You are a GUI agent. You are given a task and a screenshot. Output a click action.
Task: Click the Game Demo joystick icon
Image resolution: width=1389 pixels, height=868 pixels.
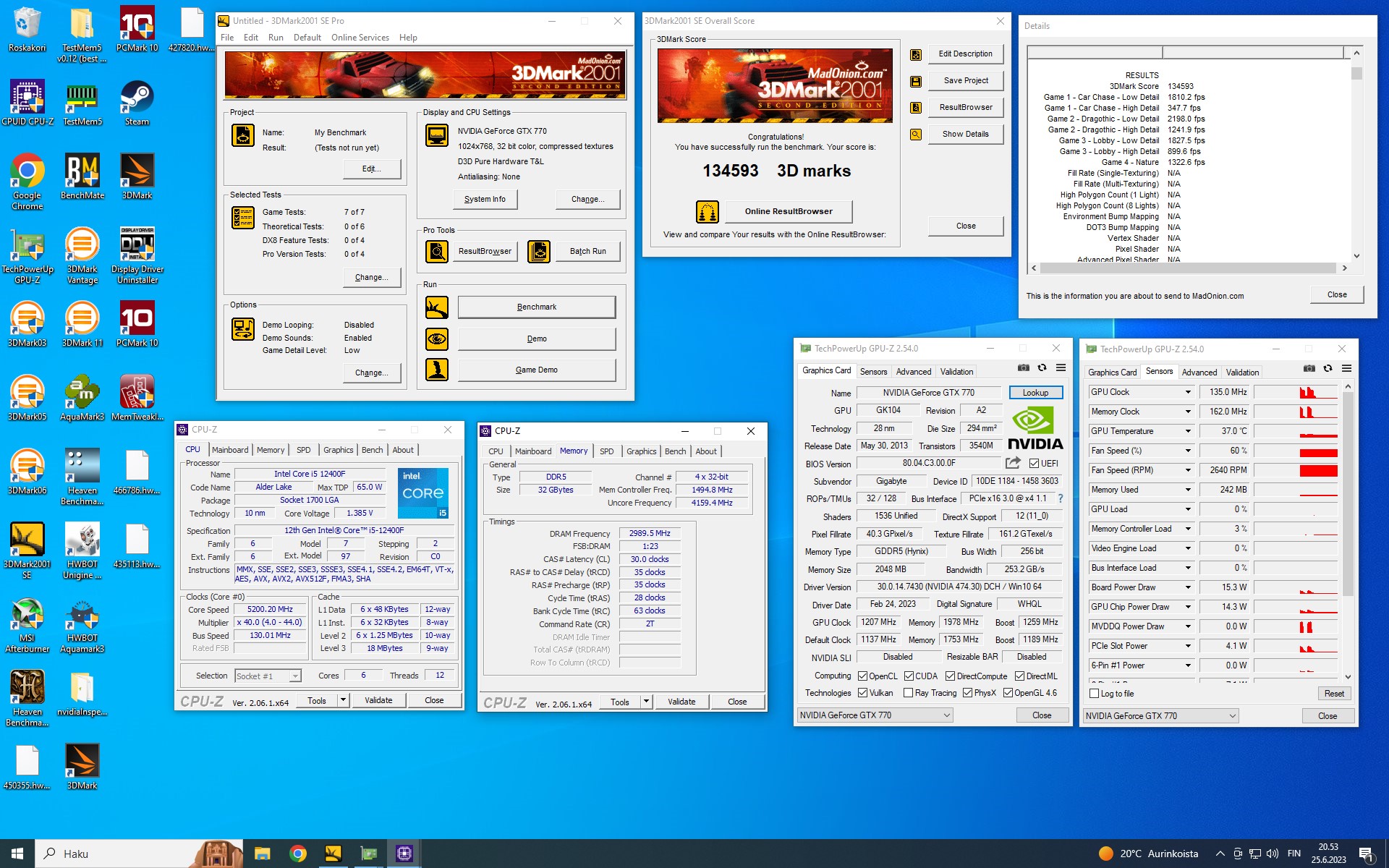(437, 370)
